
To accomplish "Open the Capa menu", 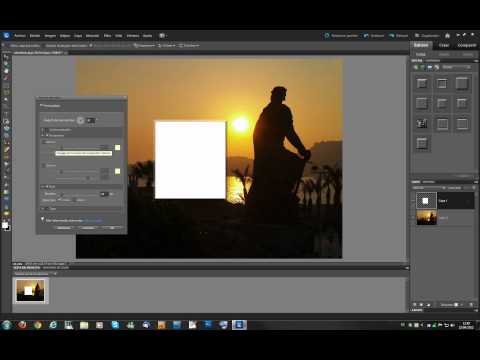I will (x=78, y=36).
